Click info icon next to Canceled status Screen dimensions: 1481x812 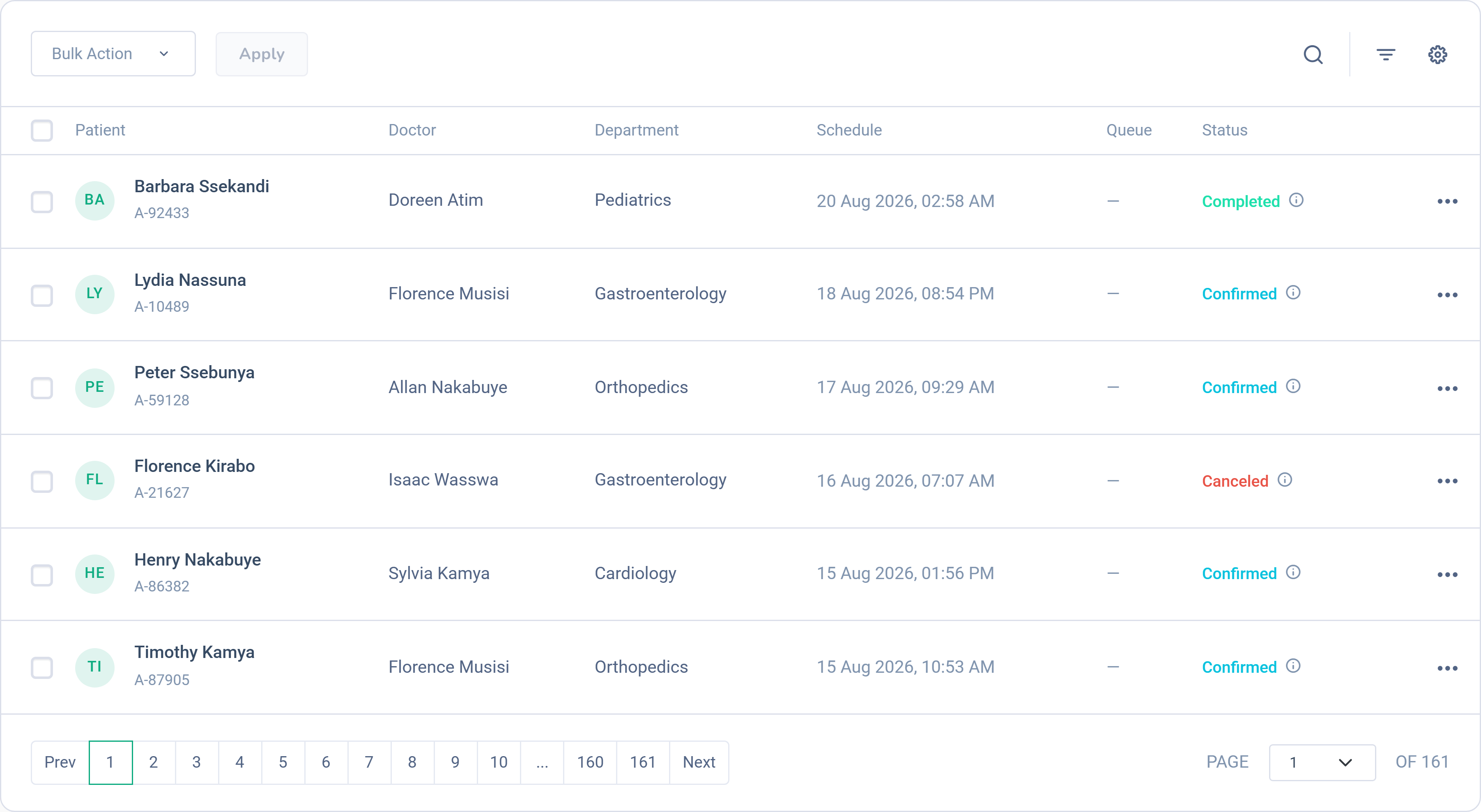click(x=1285, y=480)
